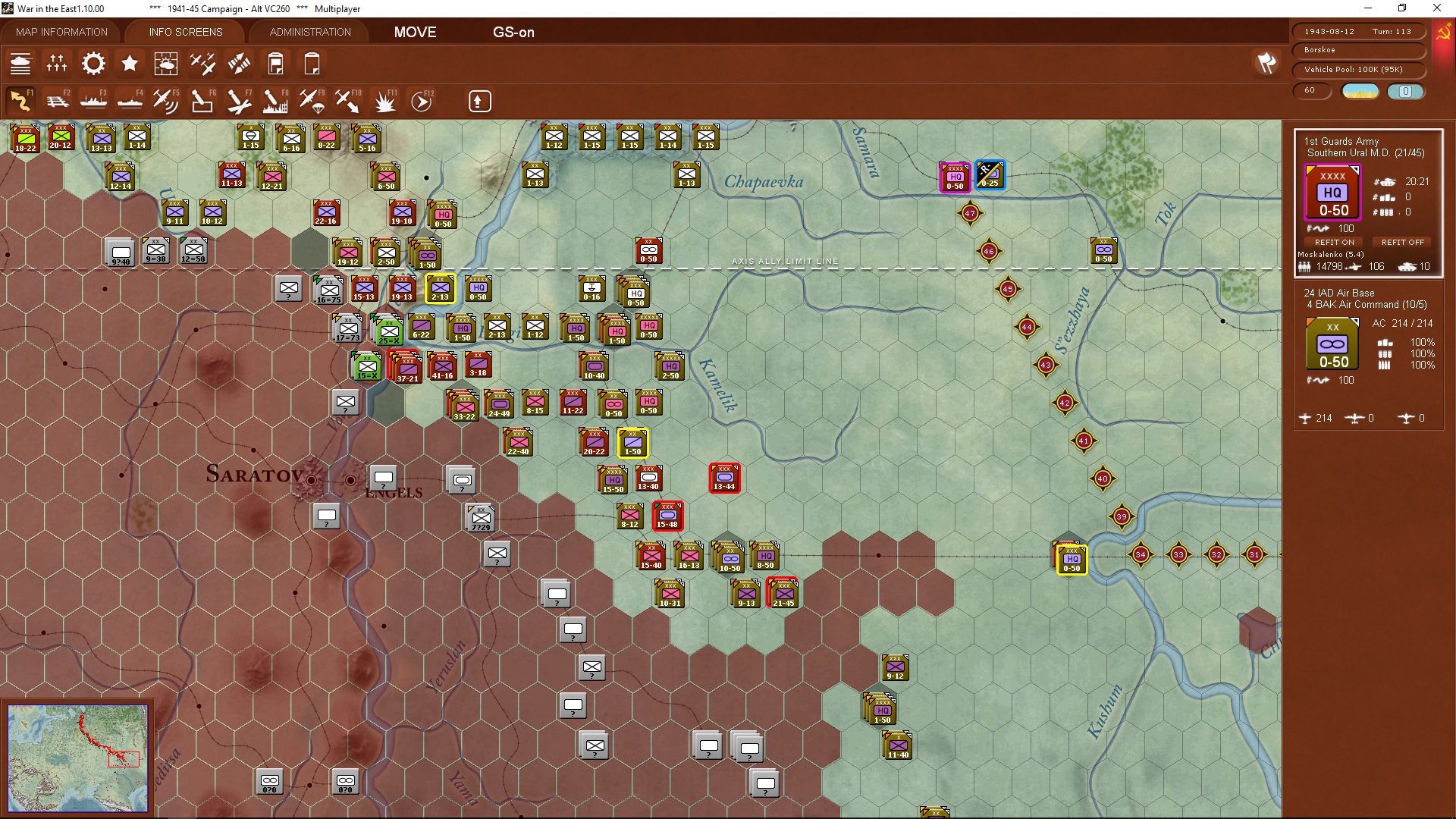Image resolution: width=1456 pixels, height=819 pixels.
Task: Click the jump-to-hex arrow icon
Action: click(x=479, y=100)
